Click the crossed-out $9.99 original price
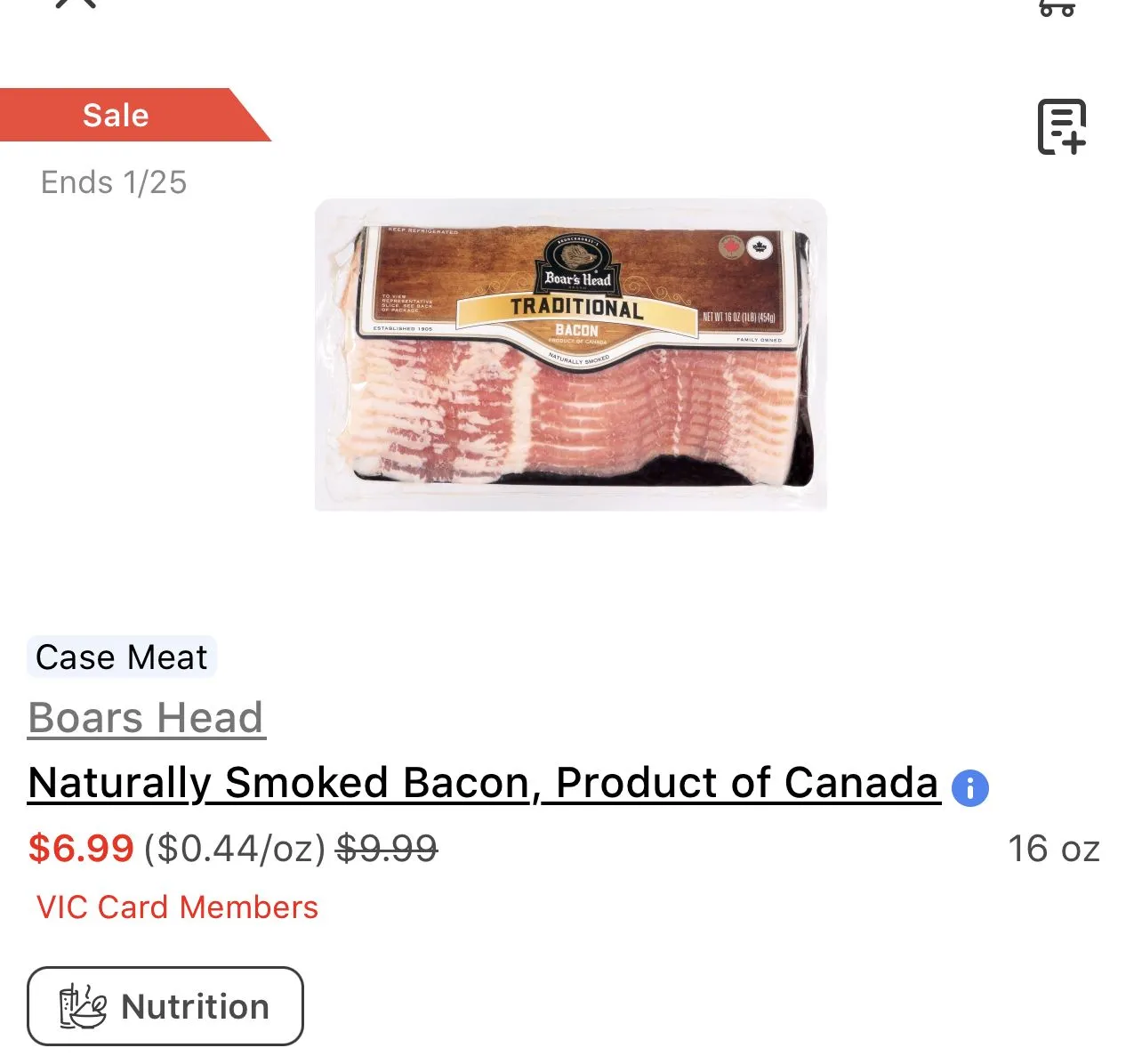1142x1064 pixels. (386, 849)
